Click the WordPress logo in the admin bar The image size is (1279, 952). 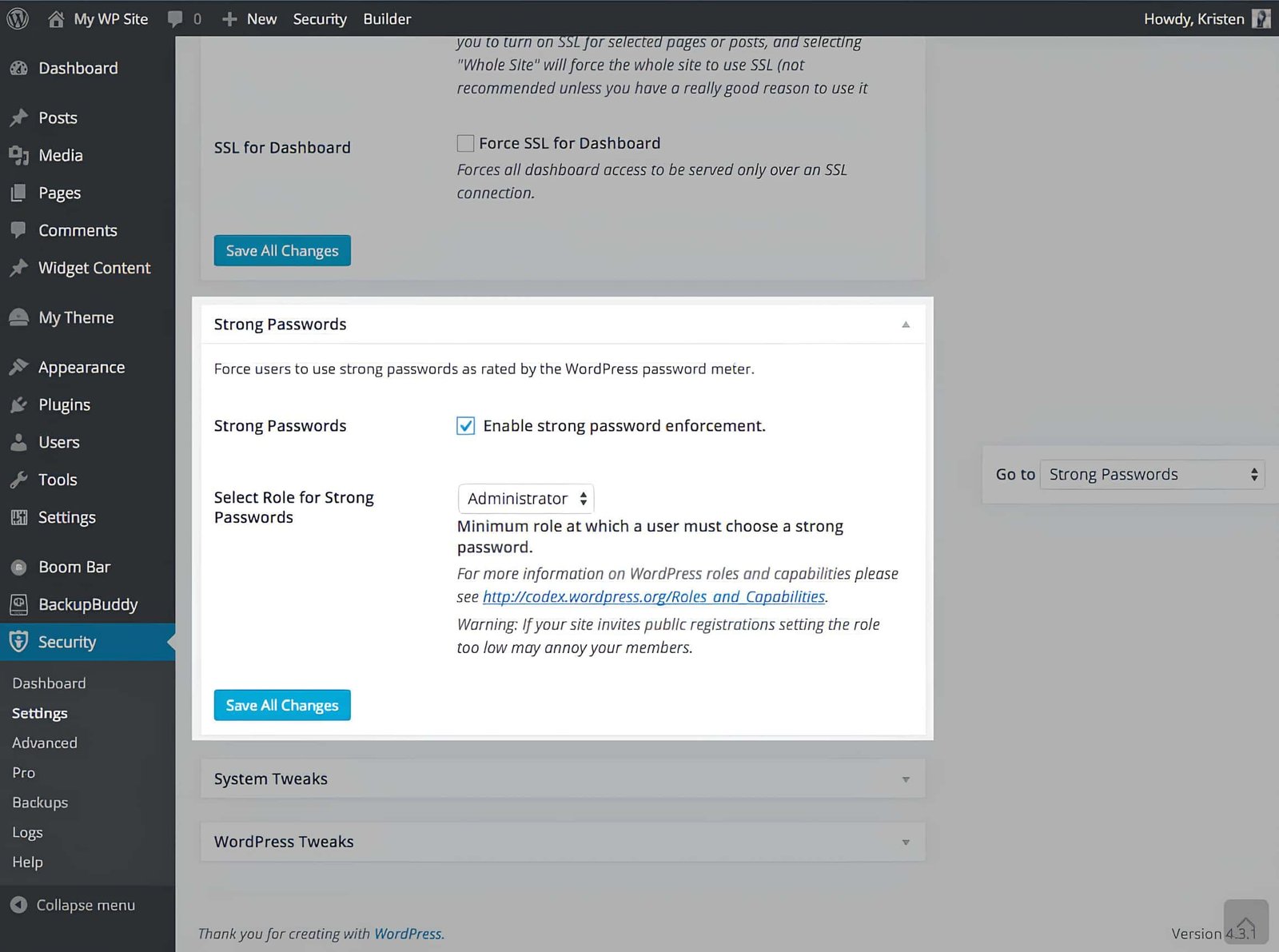click(x=17, y=18)
